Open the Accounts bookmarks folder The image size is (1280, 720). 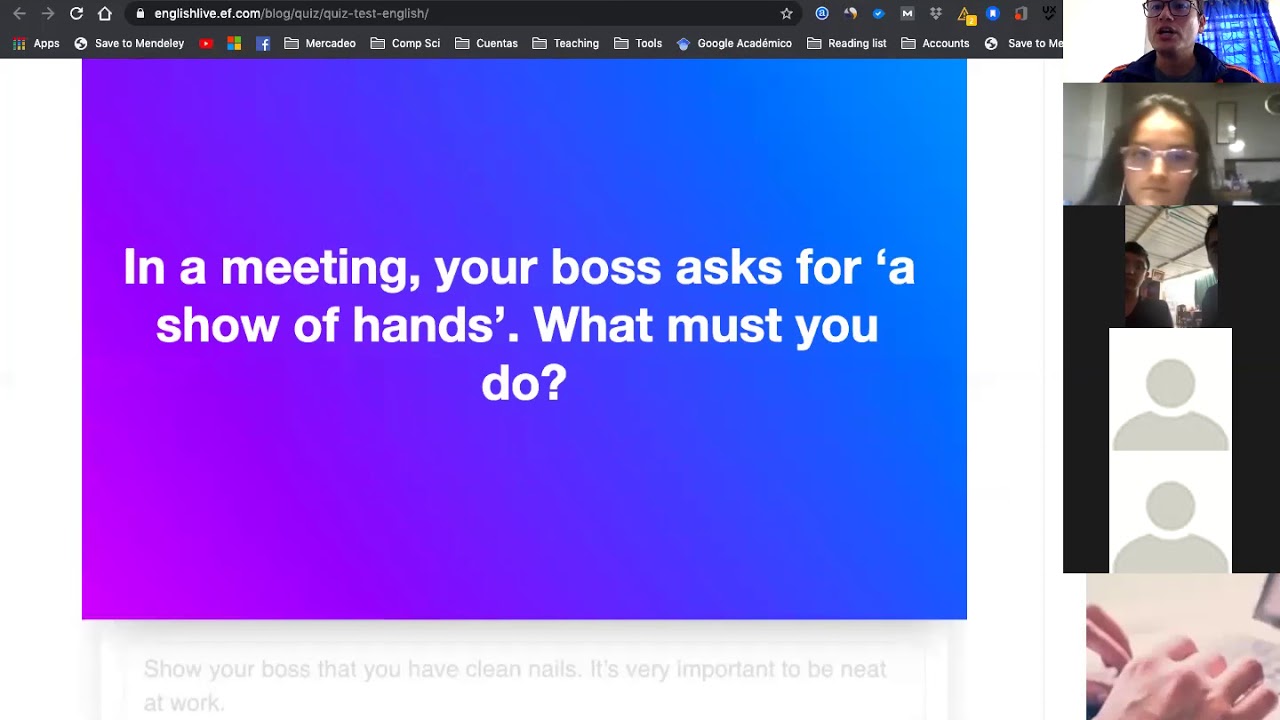[x=935, y=44]
